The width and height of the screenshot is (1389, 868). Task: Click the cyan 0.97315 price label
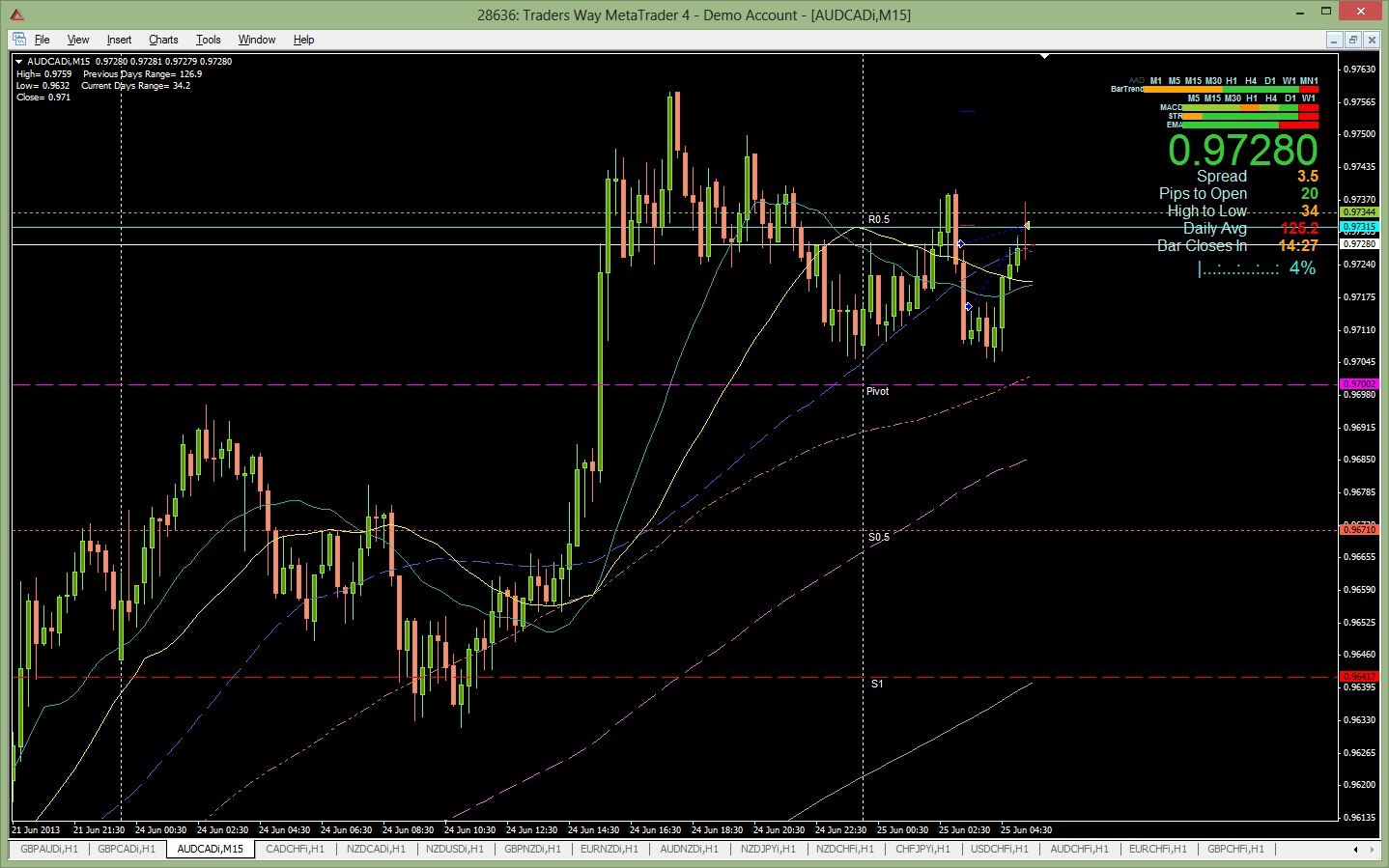click(x=1359, y=227)
